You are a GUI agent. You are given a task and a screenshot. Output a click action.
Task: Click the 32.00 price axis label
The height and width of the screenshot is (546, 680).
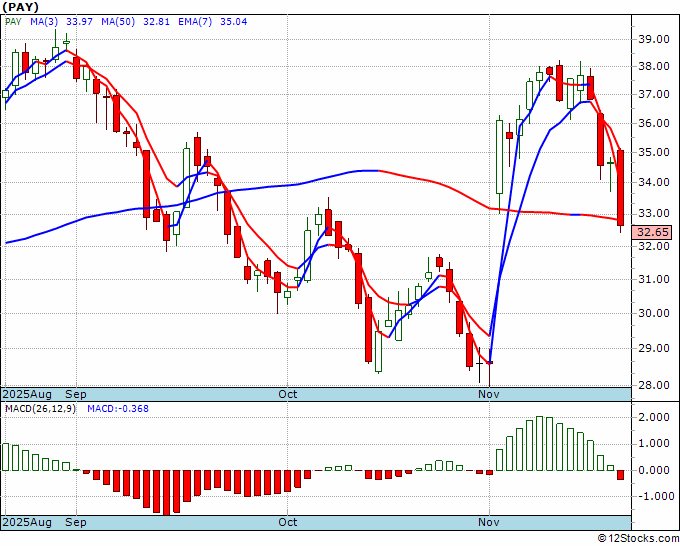coord(654,245)
